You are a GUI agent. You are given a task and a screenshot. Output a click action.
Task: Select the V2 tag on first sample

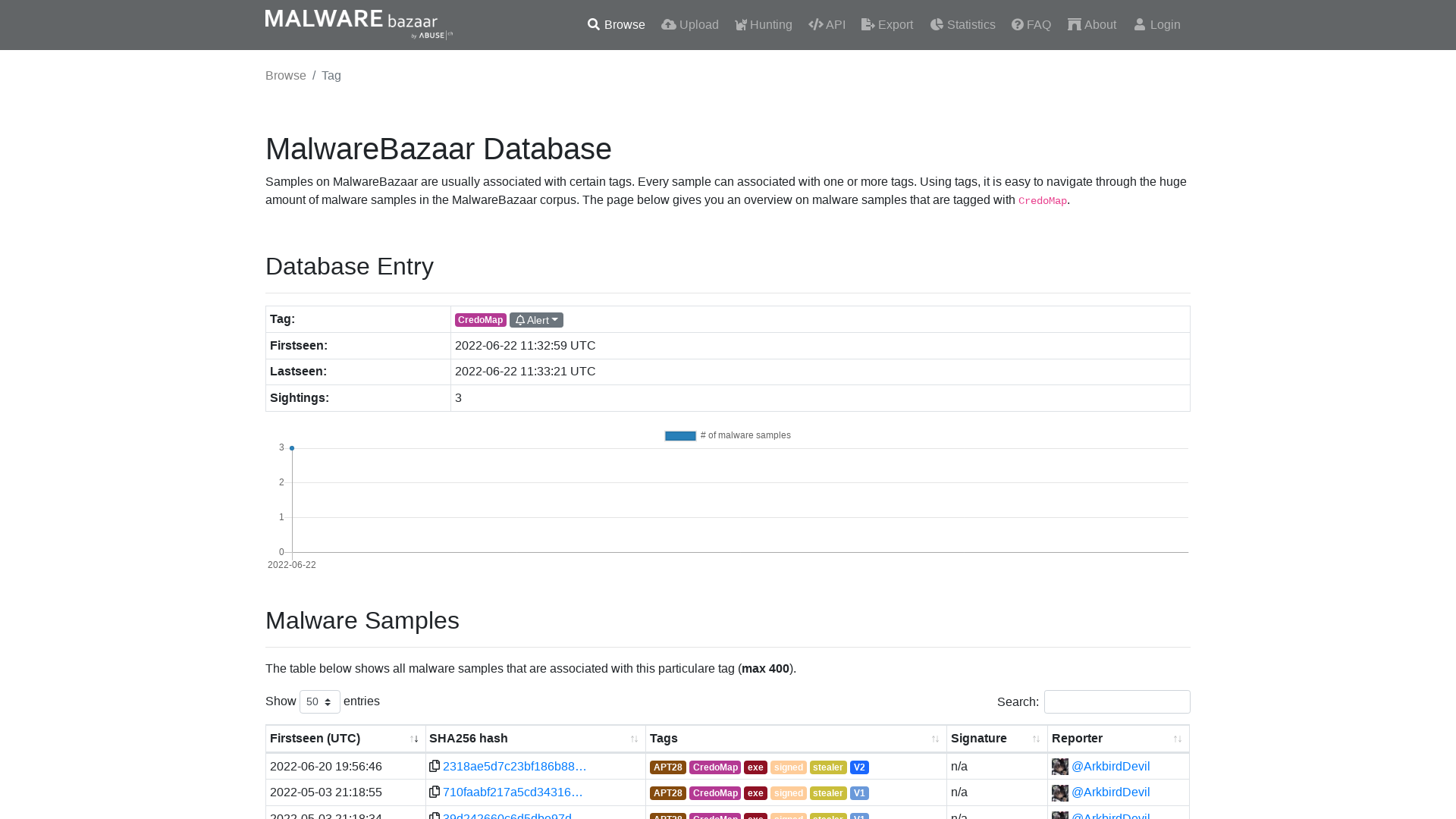pos(859,767)
